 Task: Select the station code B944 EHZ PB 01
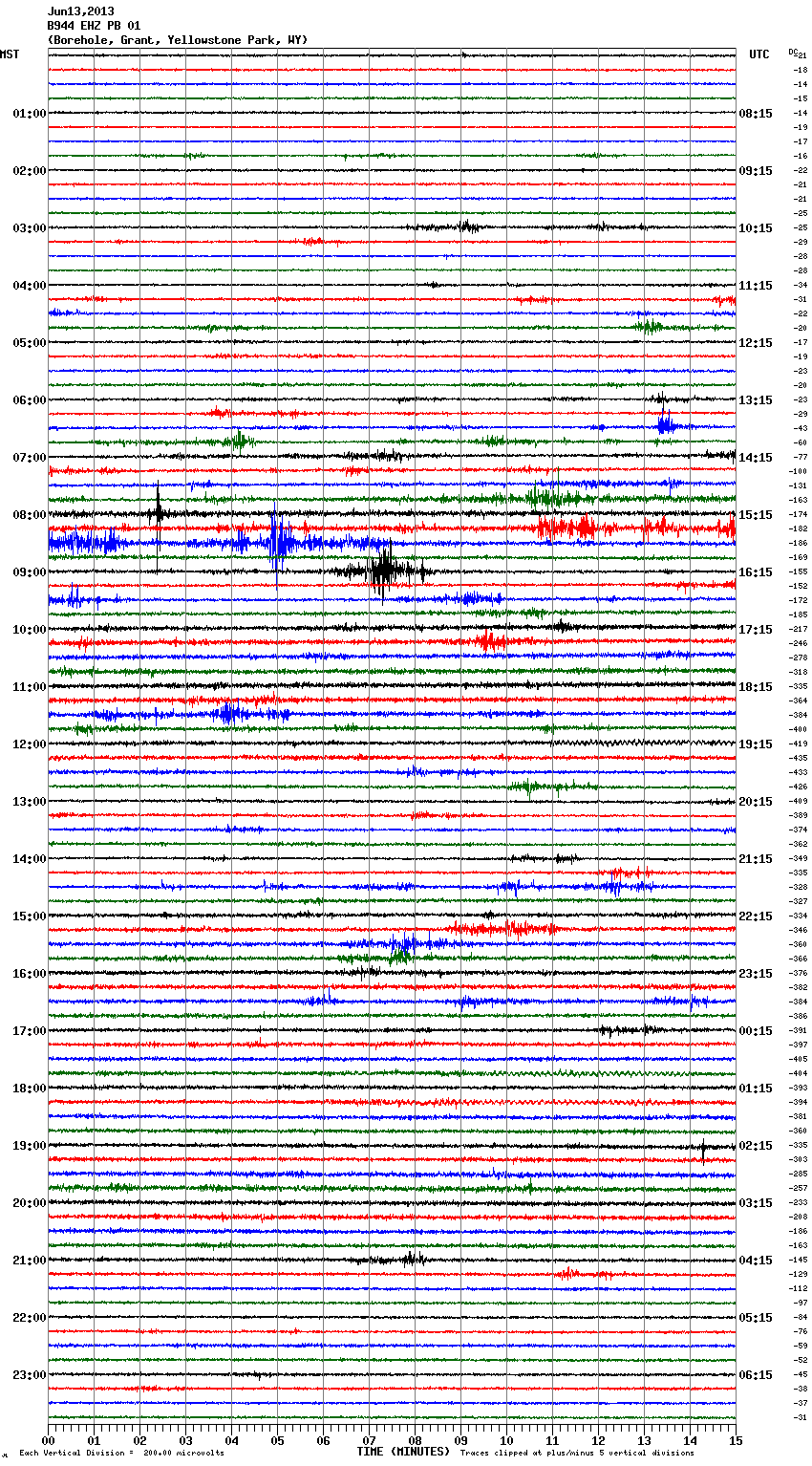[x=94, y=26]
